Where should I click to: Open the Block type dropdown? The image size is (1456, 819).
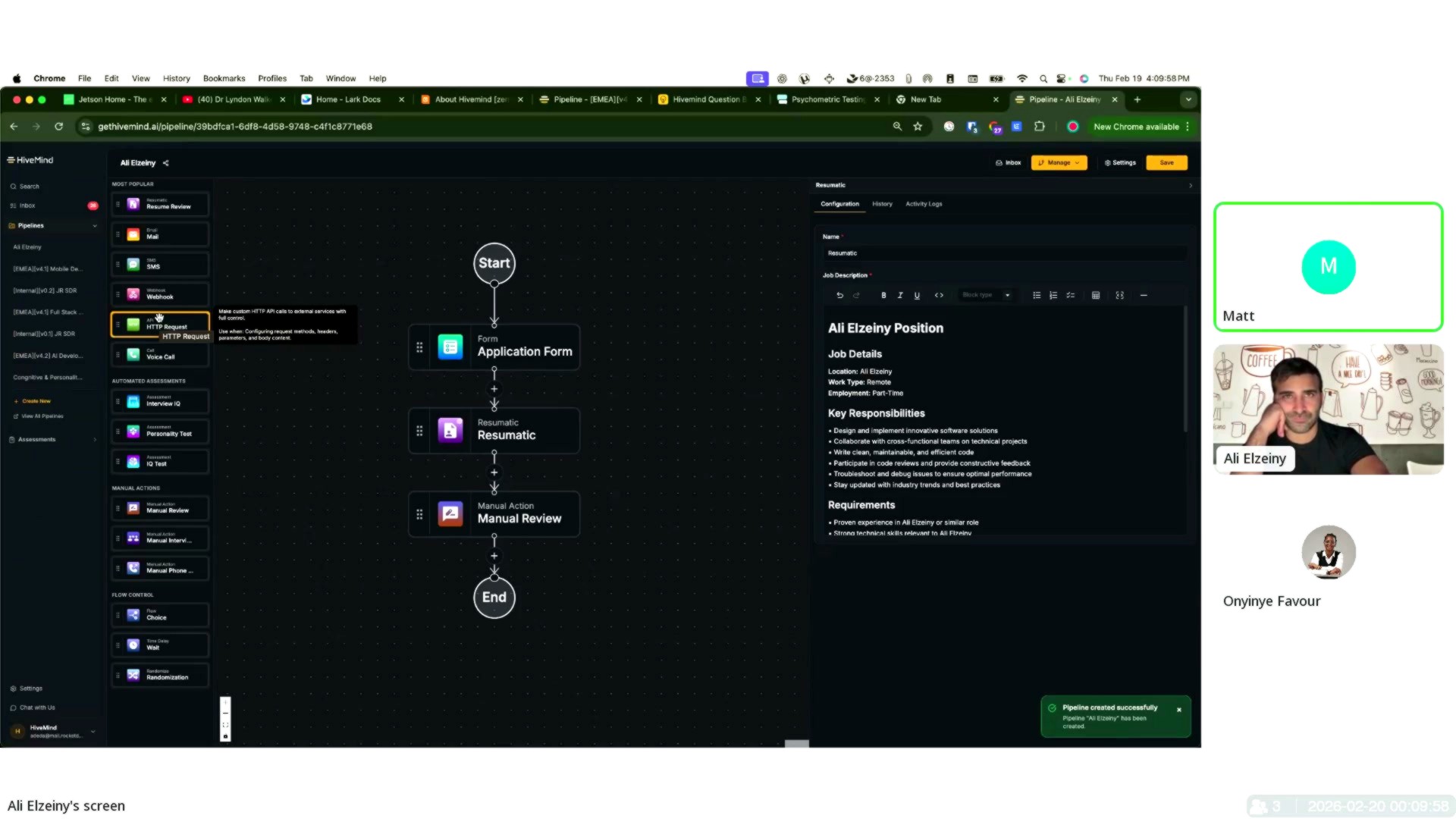coord(986,295)
